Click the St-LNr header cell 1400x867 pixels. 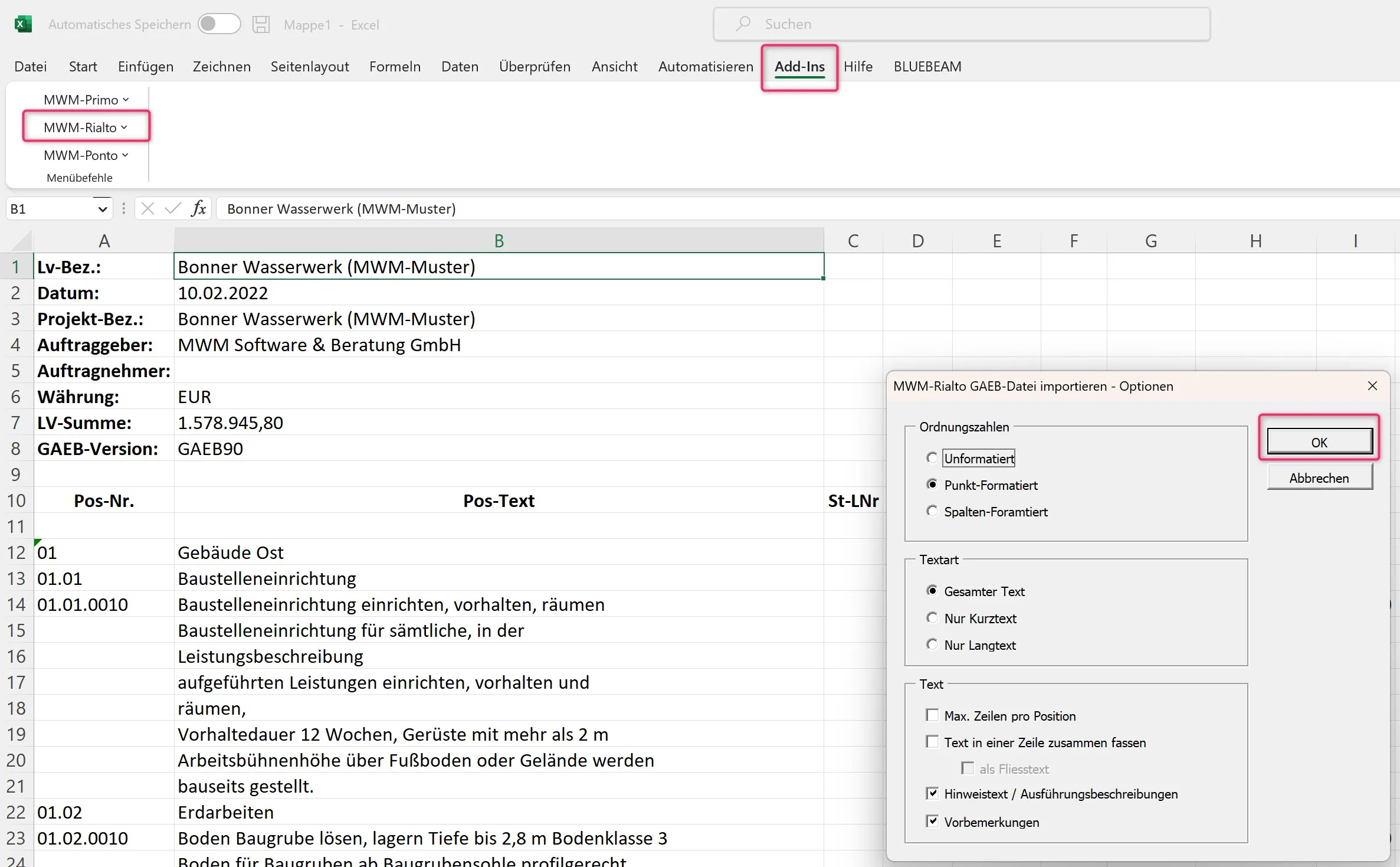coord(853,500)
